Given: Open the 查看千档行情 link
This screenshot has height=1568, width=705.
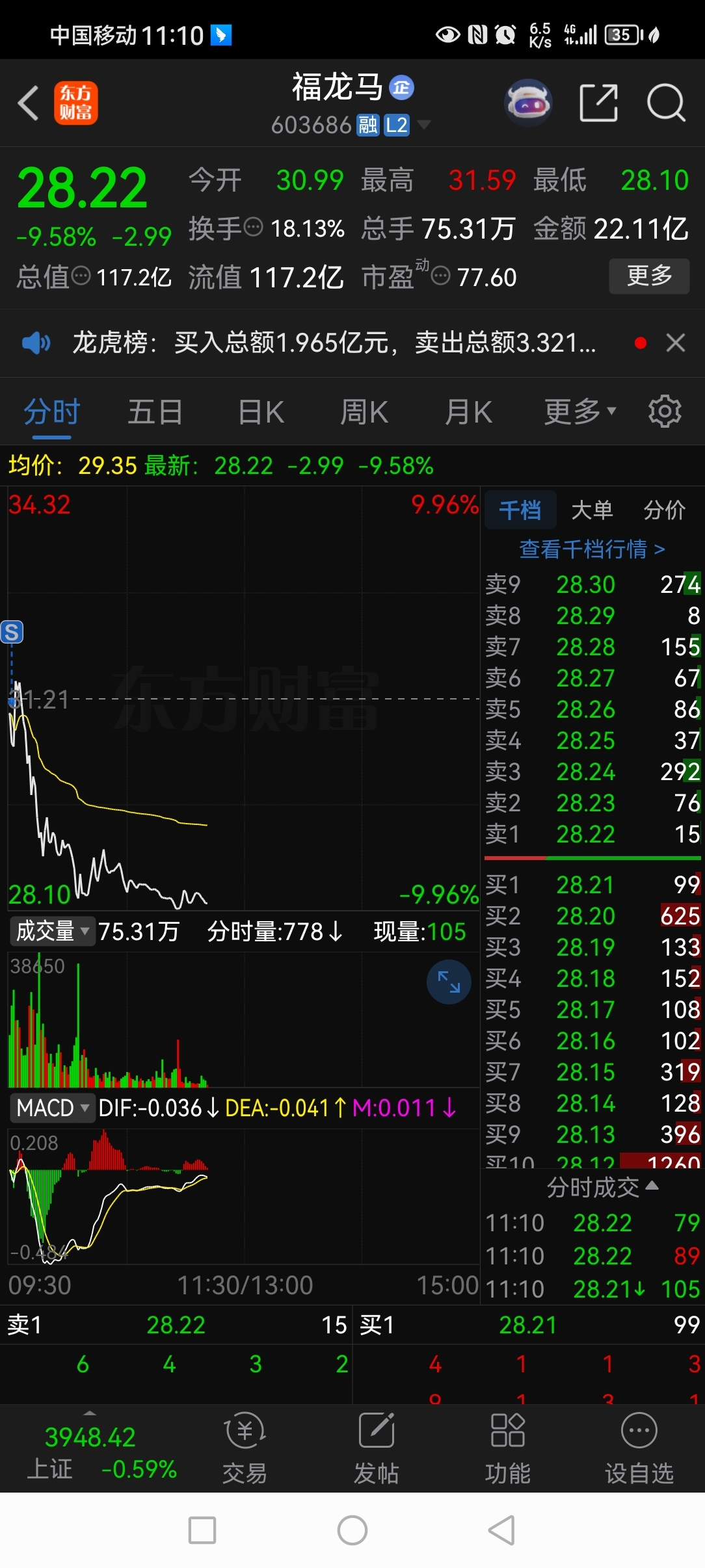Looking at the screenshot, I should click(x=592, y=549).
